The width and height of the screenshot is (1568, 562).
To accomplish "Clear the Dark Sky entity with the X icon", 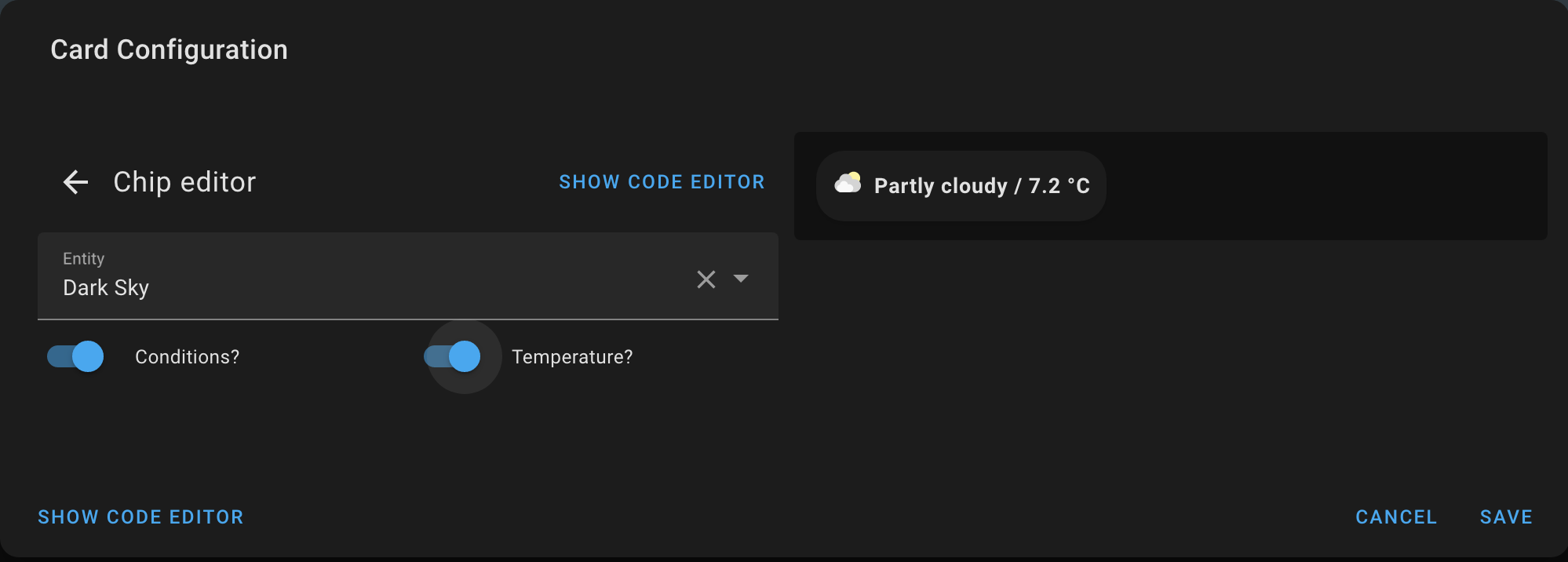I will coord(705,279).
